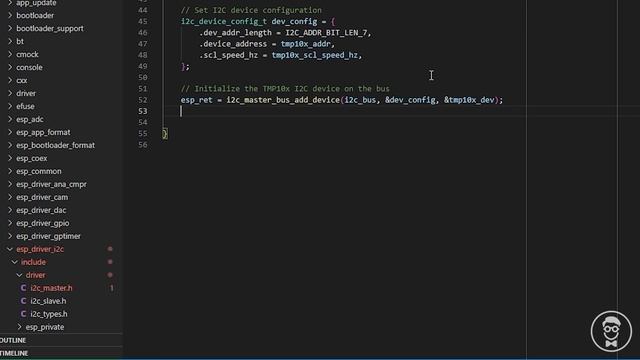Open the esp_driver_dac folder
This screenshot has height=360, width=640.
click(x=41, y=210)
